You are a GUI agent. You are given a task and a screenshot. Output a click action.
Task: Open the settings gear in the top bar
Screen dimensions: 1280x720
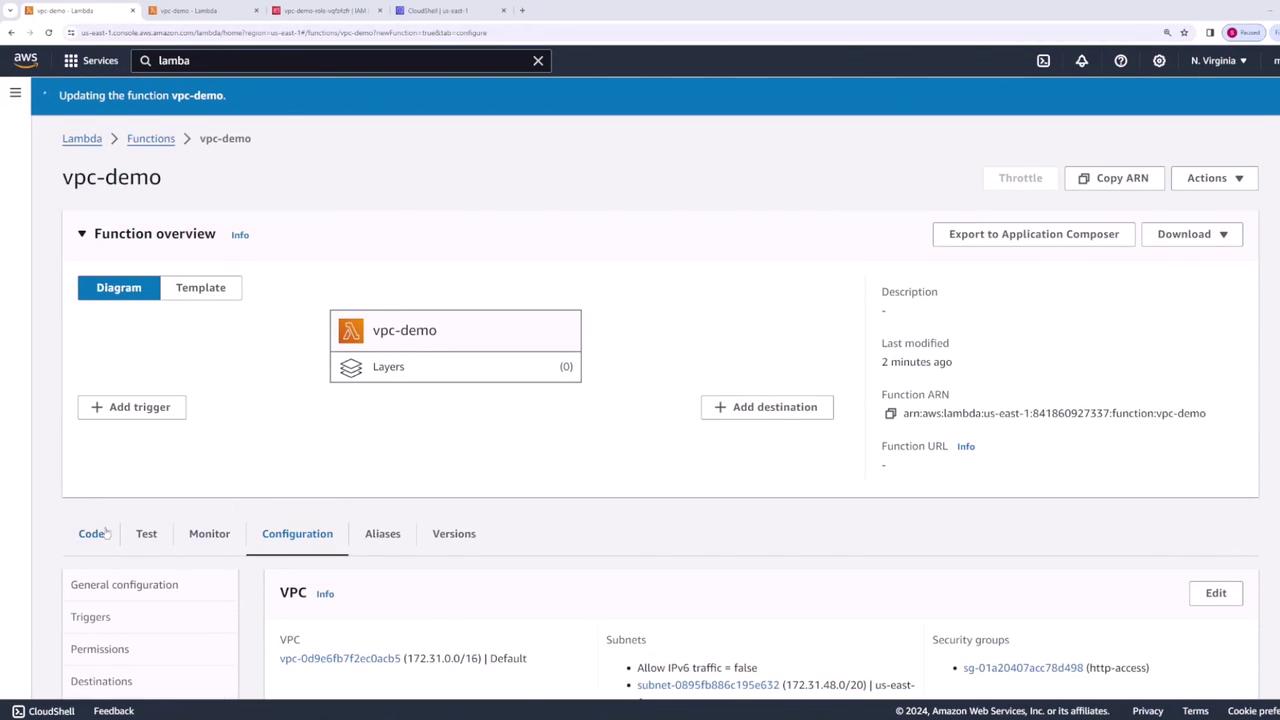pos(1159,60)
